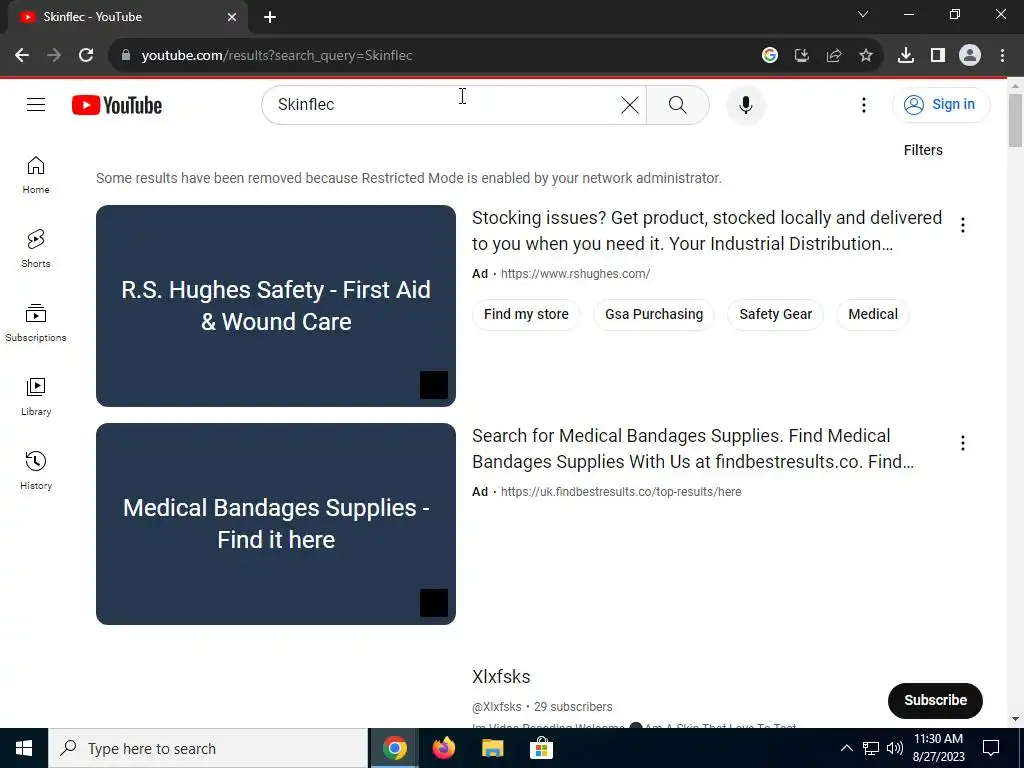Open YouTube settings three-dot menu
This screenshot has width=1024, height=768.
pyautogui.click(x=863, y=104)
